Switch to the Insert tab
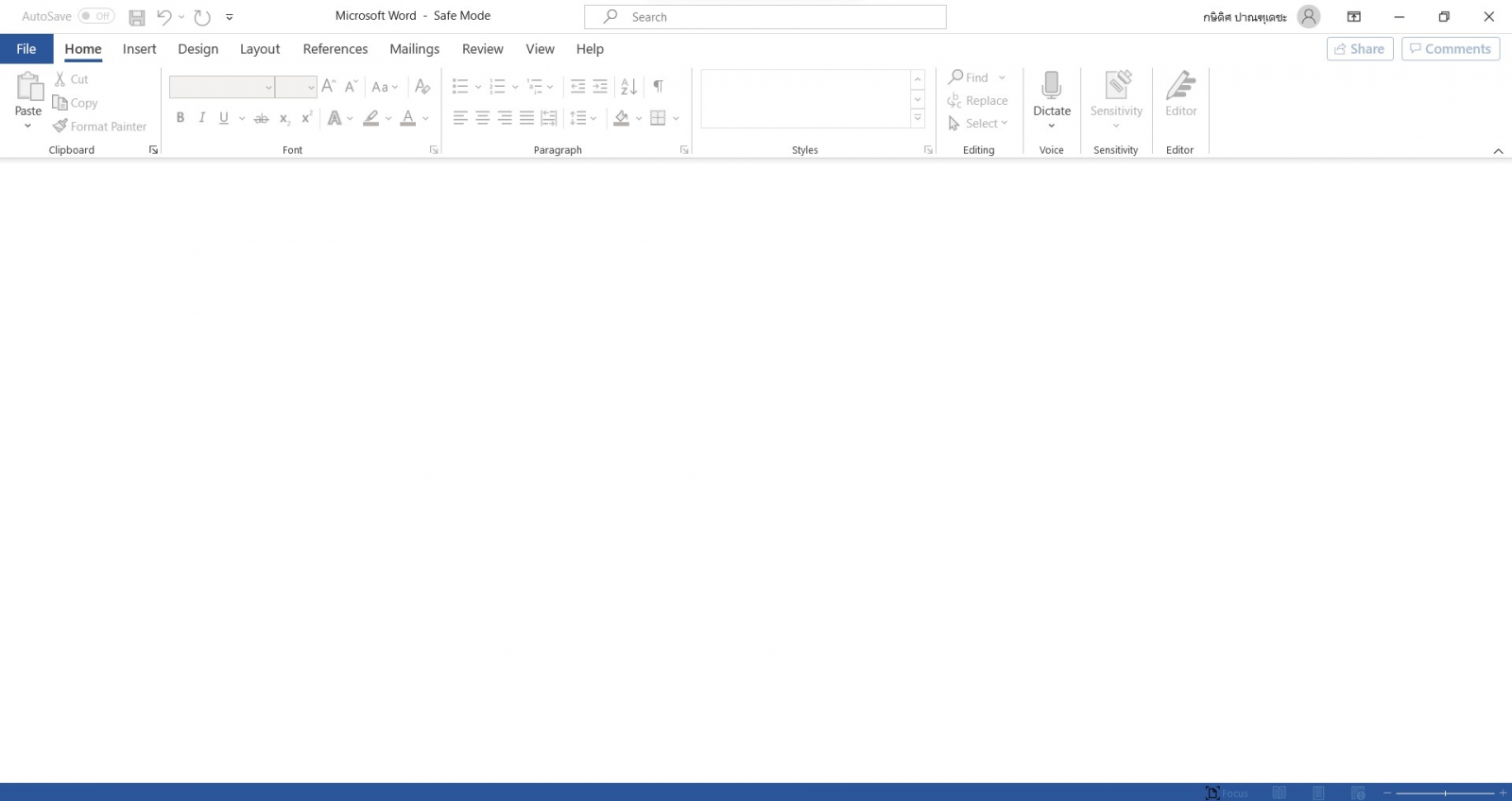Screen dimensions: 1512x801 140,49
